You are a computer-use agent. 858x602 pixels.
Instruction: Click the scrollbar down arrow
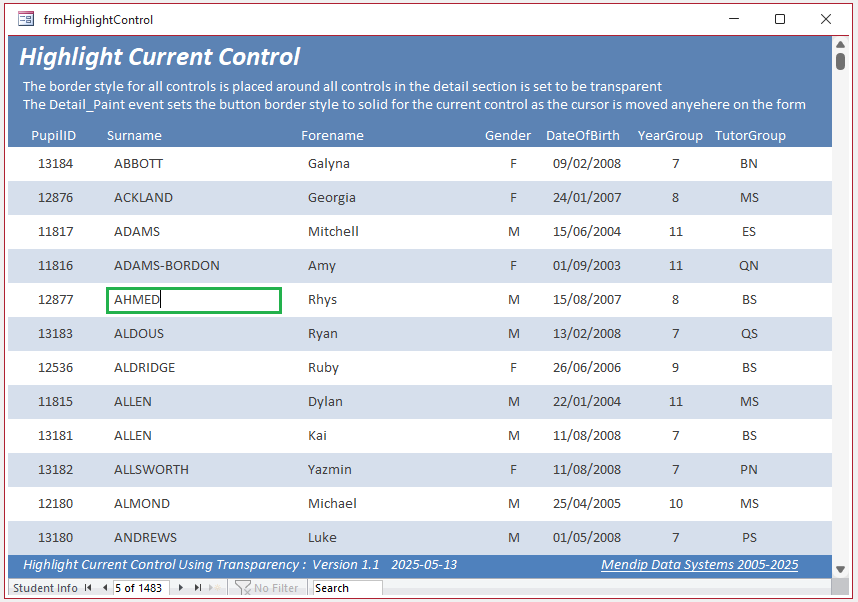[840, 570]
